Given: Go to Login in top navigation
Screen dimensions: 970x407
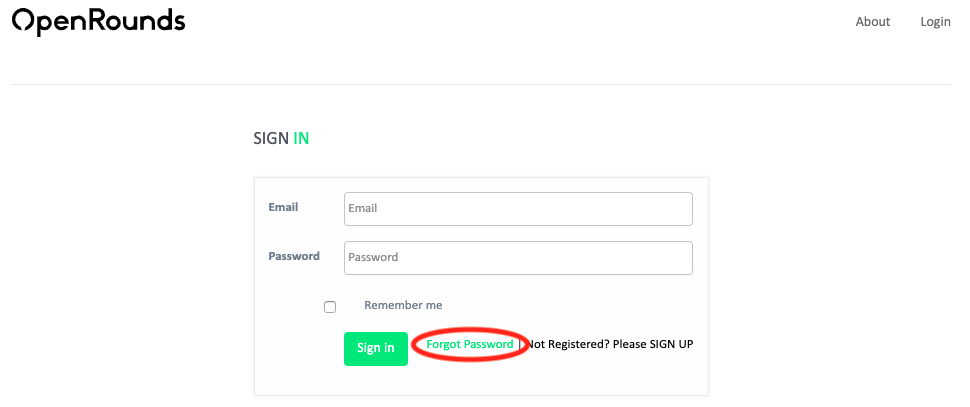Looking at the screenshot, I should pyautogui.click(x=935, y=22).
